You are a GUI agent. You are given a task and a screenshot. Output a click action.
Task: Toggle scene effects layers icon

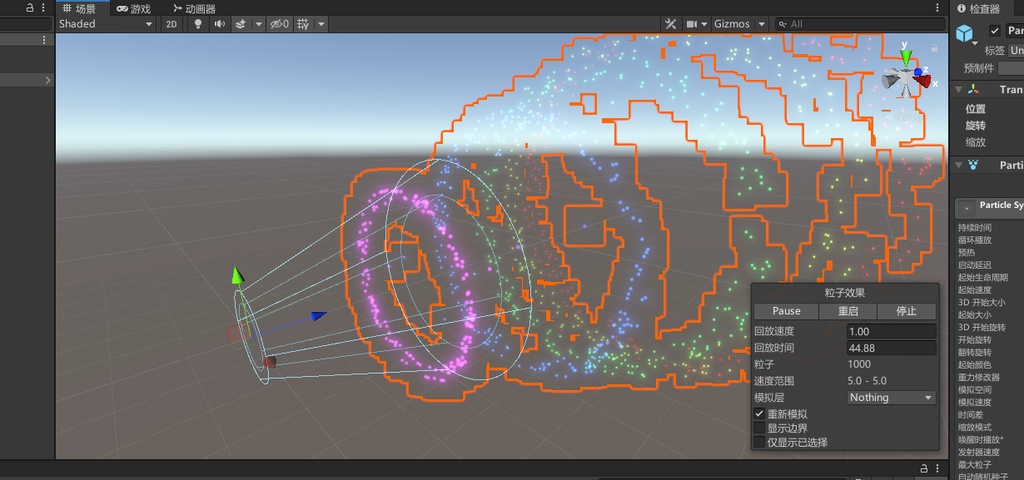click(x=240, y=24)
